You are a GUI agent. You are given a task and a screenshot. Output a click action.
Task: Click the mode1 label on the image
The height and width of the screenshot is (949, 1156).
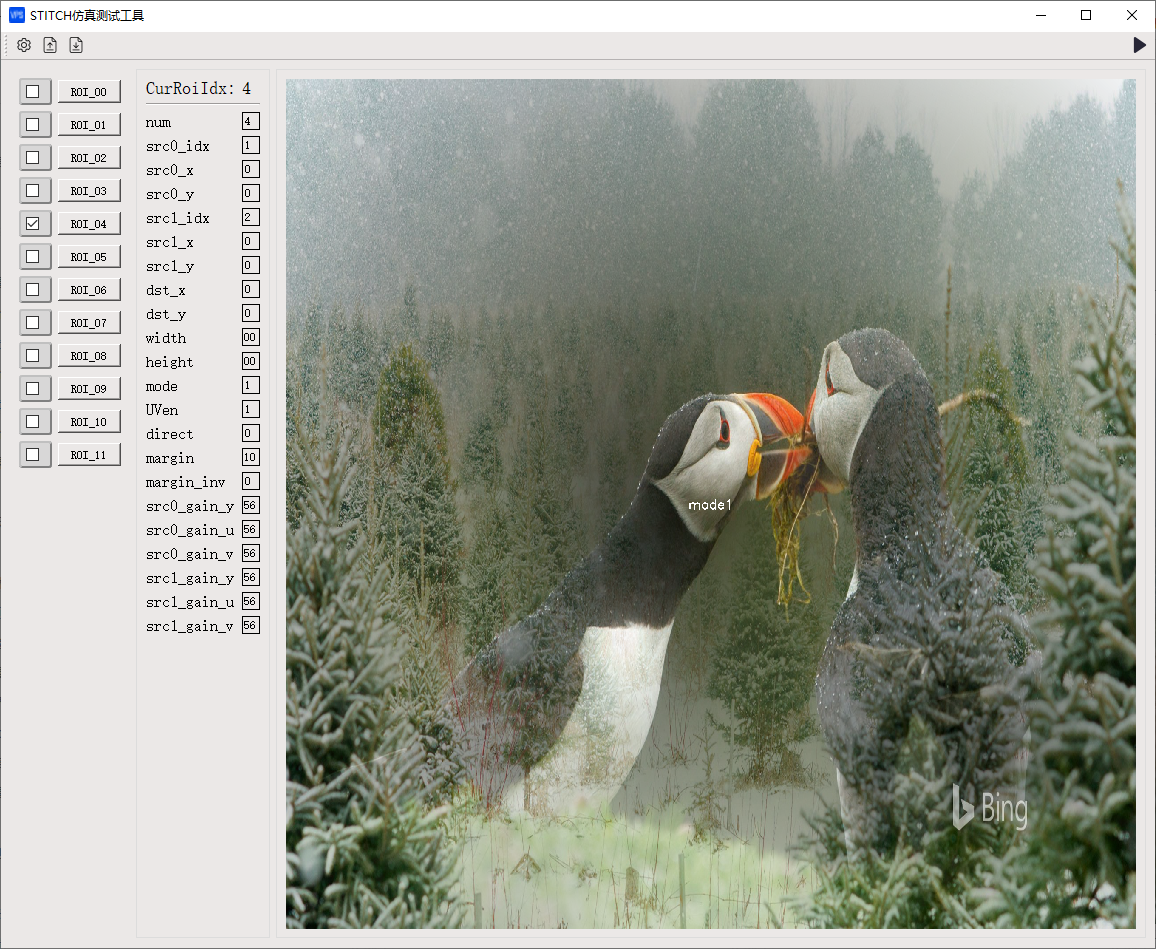click(x=710, y=505)
